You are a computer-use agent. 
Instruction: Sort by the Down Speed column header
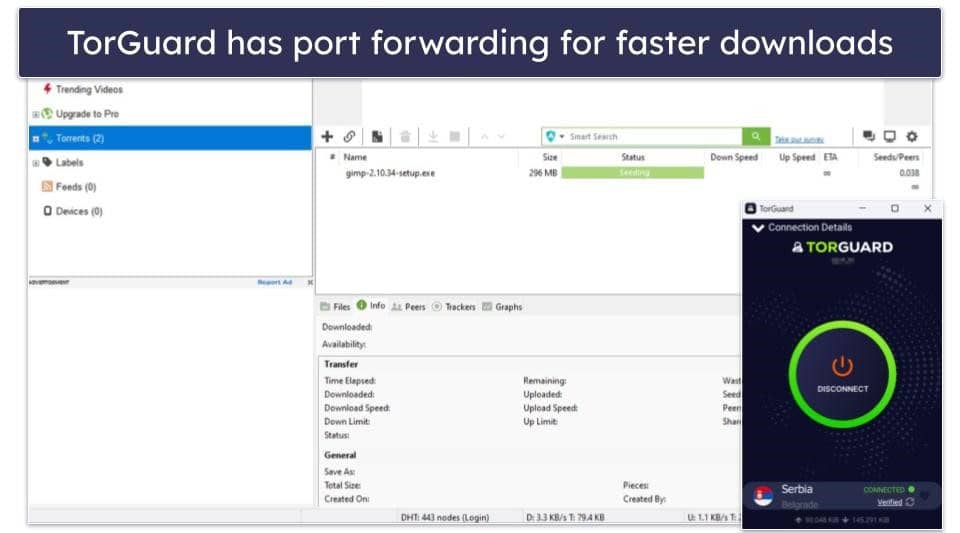pyautogui.click(x=733, y=157)
